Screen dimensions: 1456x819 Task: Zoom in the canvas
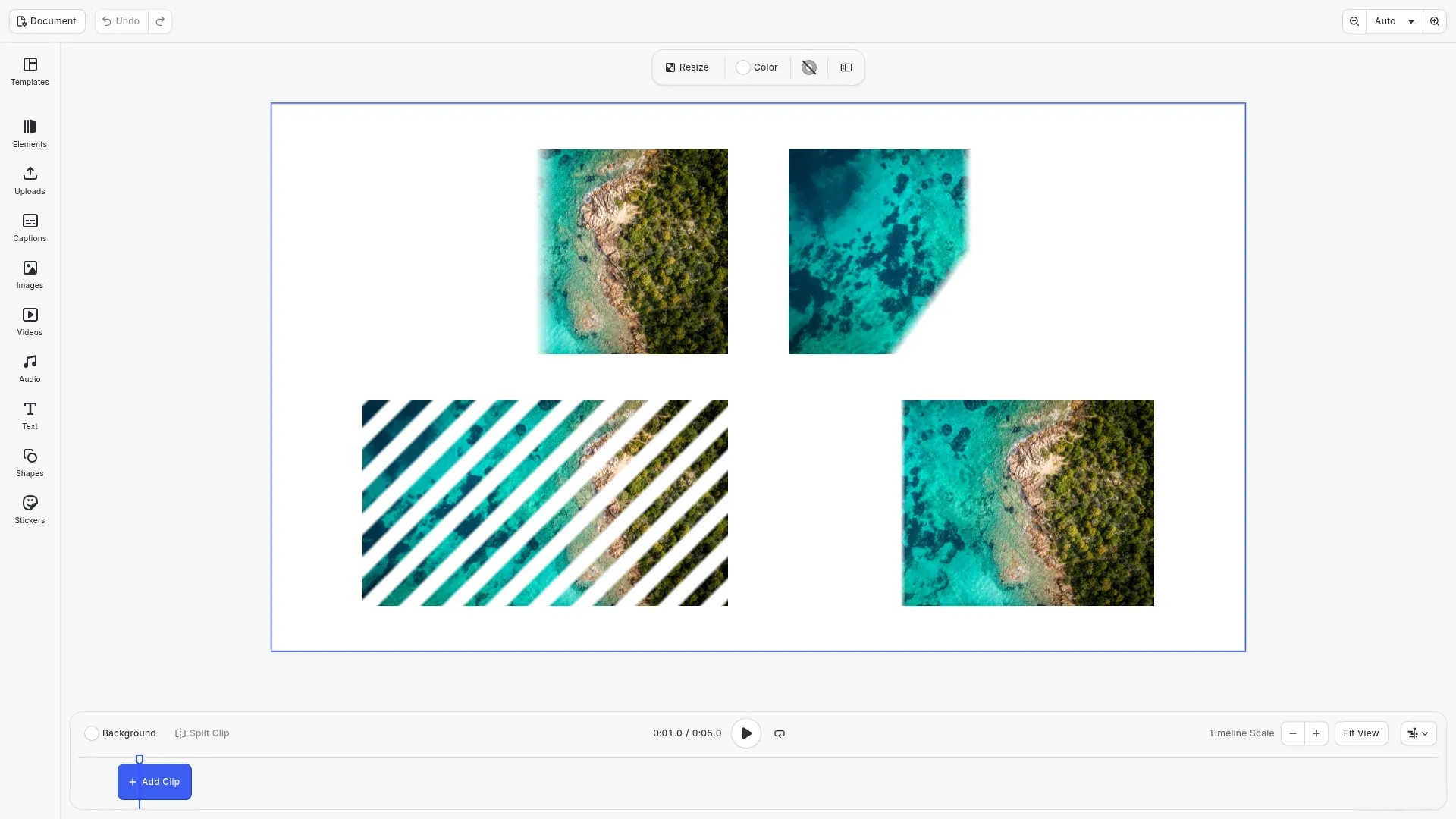[1435, 21]
